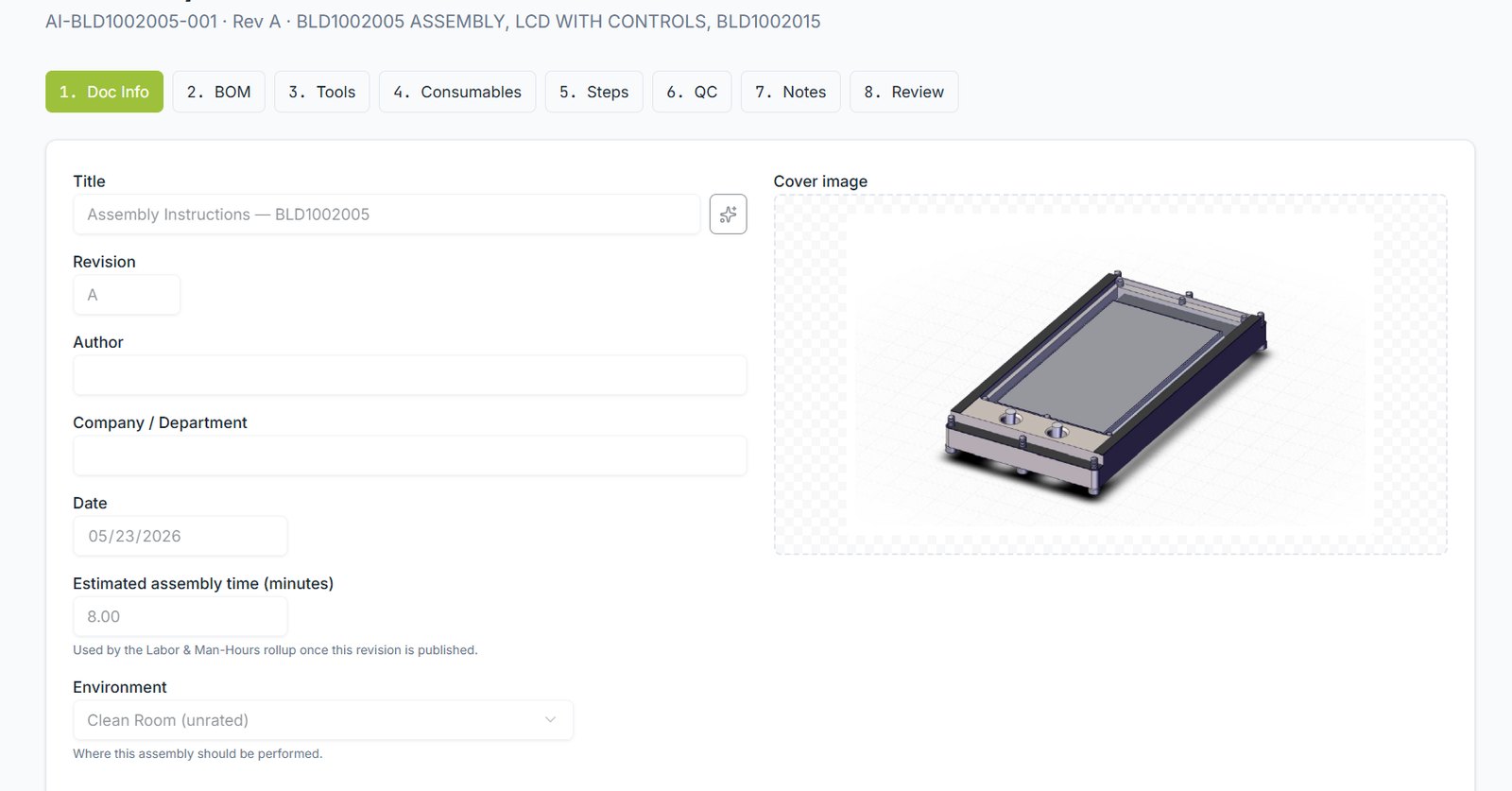Focus the Author text field
Viewport: 1512px width, 791px height.
pyautogui.click(x=410, y=375)
